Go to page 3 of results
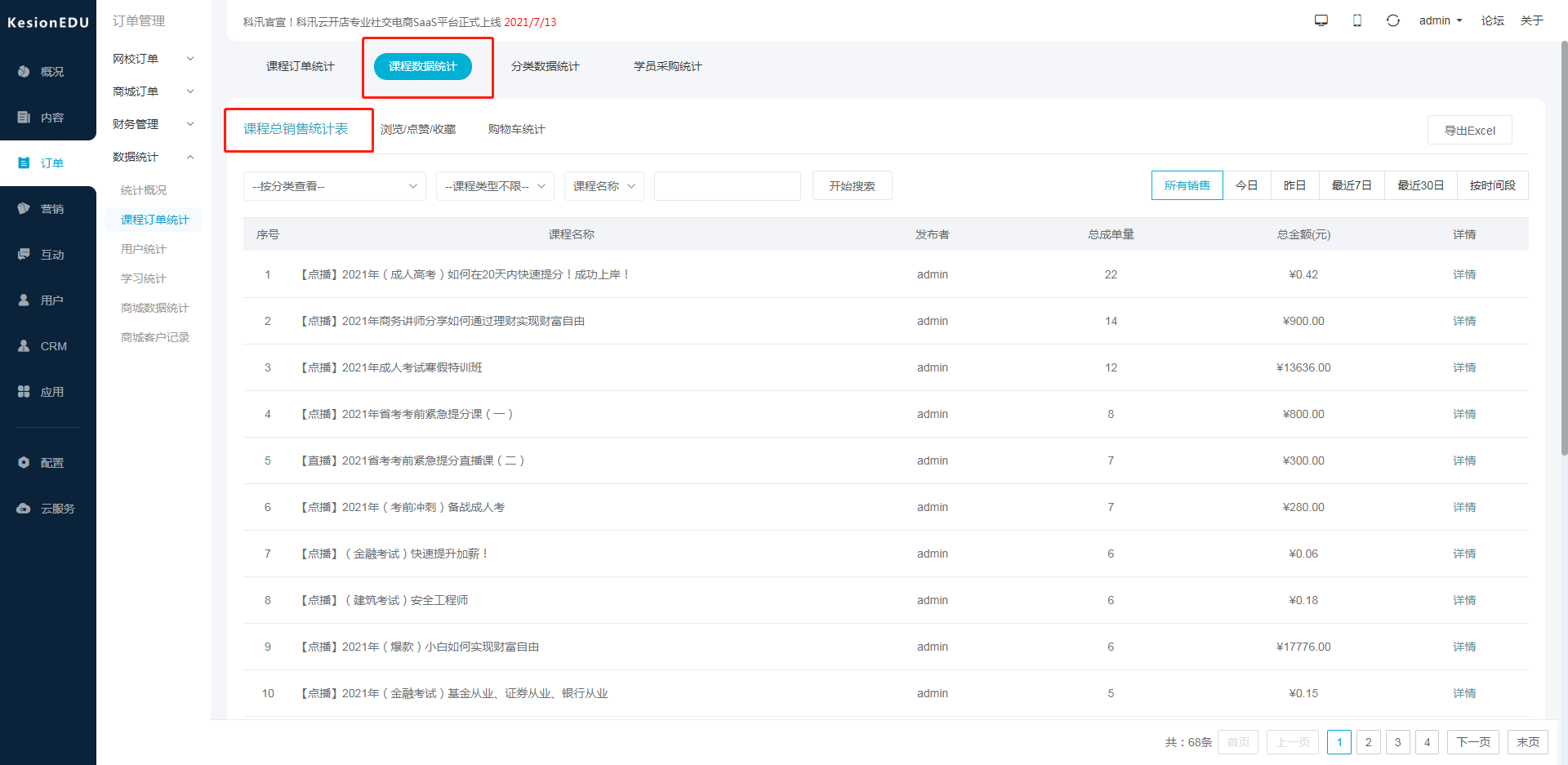1568x765 pixels. point(1398,742)
